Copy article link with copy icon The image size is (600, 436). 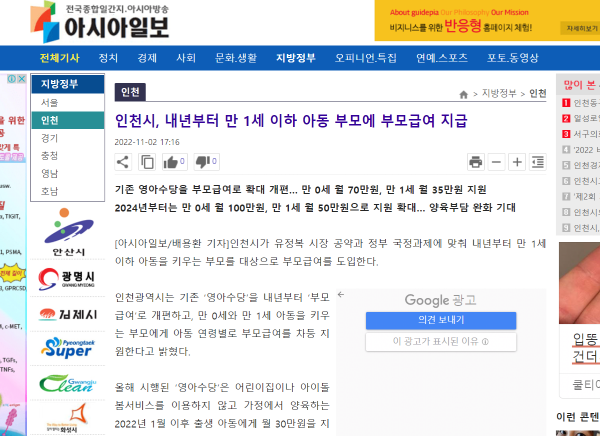coord(147,162)
